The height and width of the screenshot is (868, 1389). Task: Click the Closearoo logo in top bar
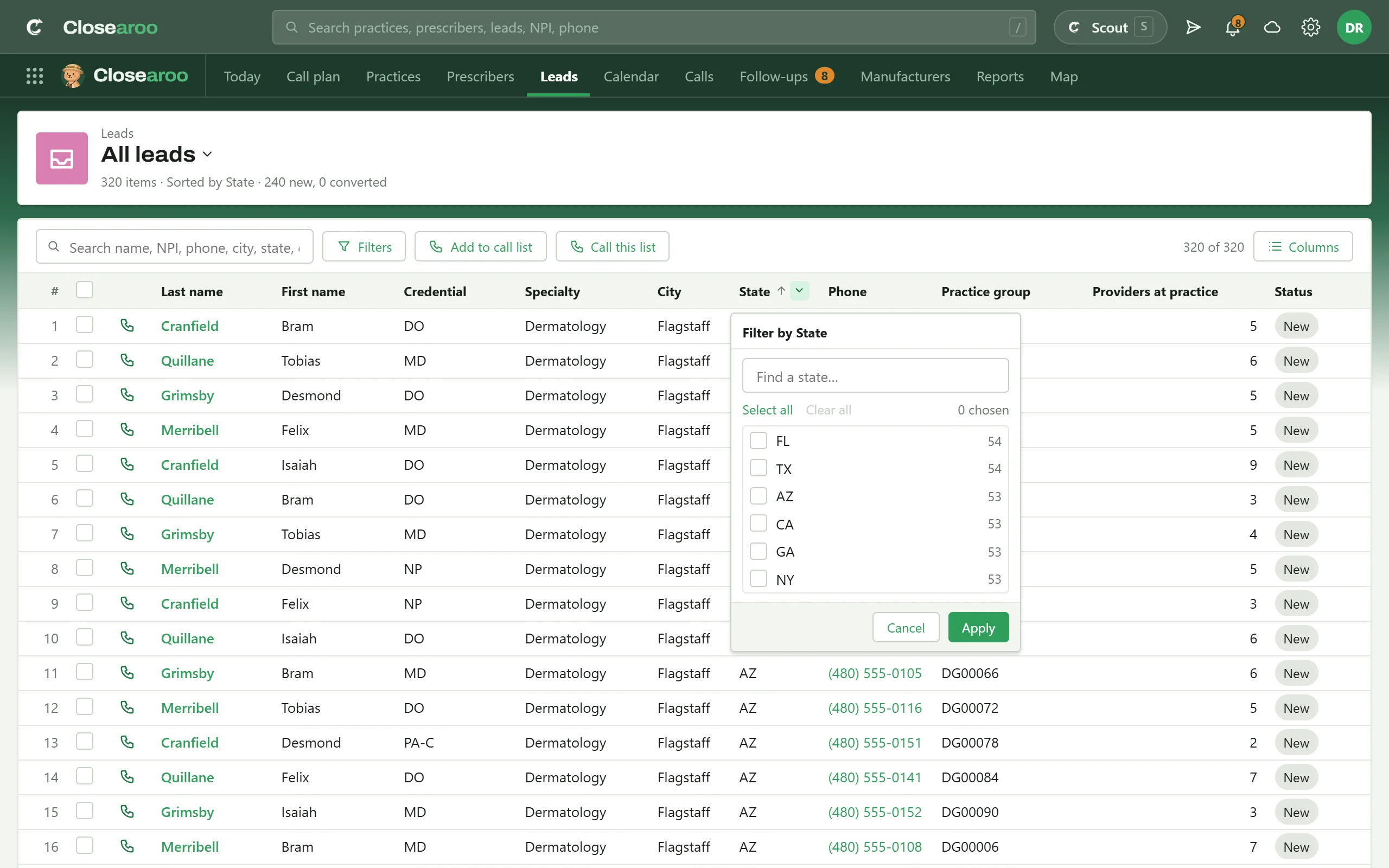click(92, 27)
